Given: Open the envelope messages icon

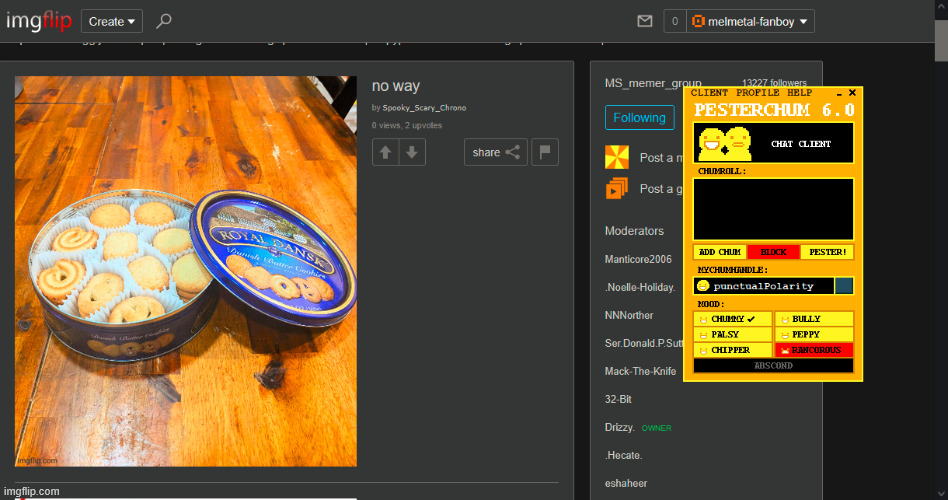Looking at the screenshot, I should click(x=645, y=21).
